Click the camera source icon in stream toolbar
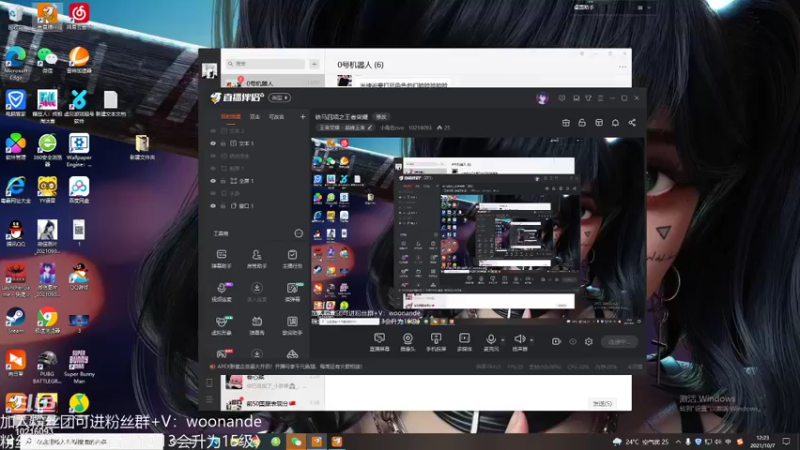Screen dimensions: 800x450 coord(407,341)
